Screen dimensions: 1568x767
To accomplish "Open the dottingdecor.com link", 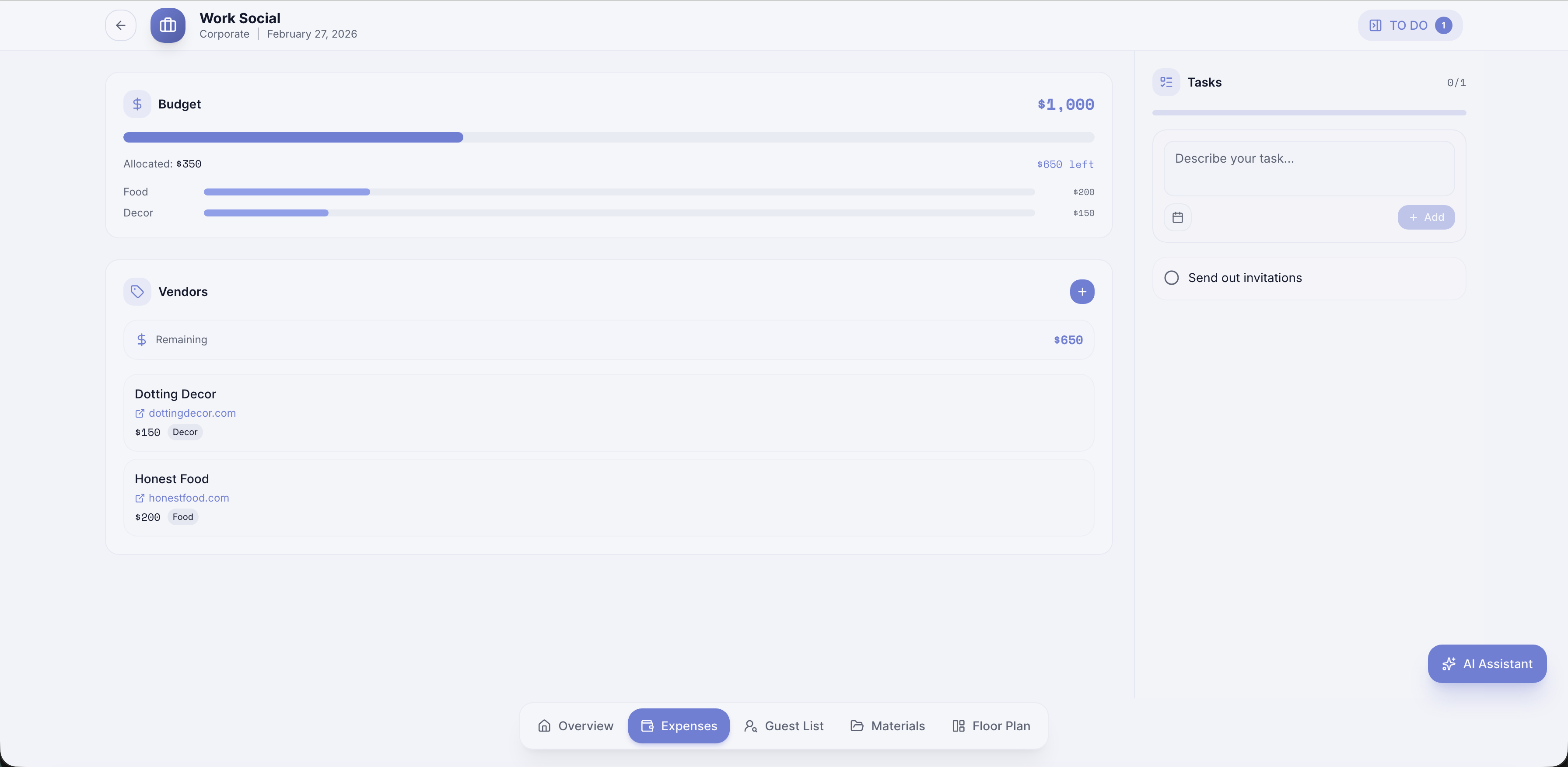I will coord(192,413).
